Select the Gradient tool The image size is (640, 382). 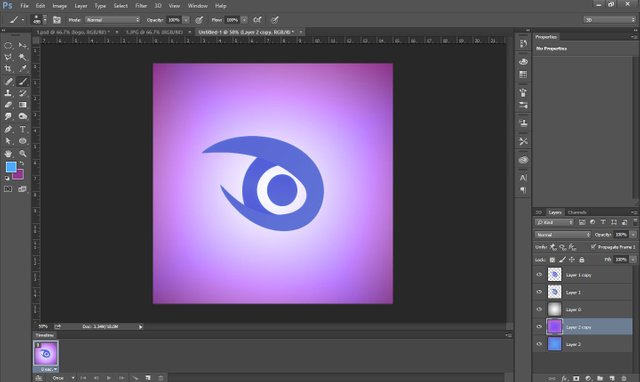[22, 105]
